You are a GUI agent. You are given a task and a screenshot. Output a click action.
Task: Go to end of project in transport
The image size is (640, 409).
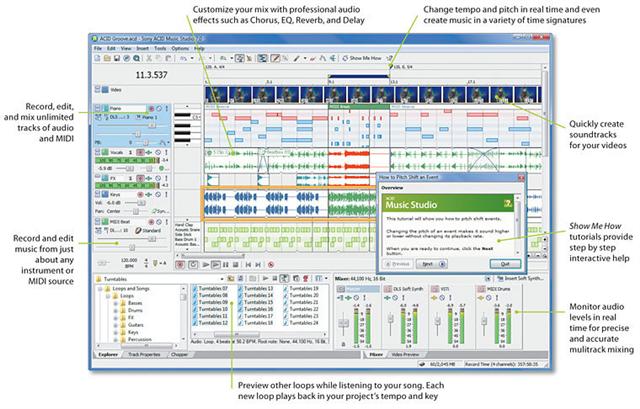coord(258,265)
